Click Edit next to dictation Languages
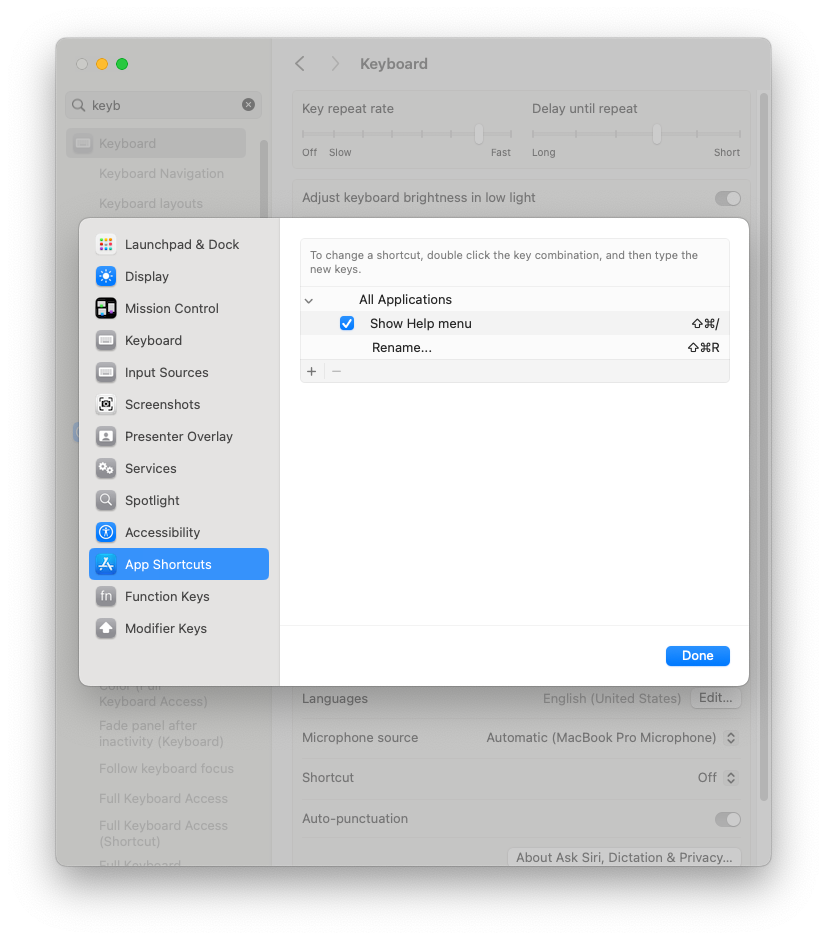Image resolution: width=827 pixels, height=940 pixels. 715,698
